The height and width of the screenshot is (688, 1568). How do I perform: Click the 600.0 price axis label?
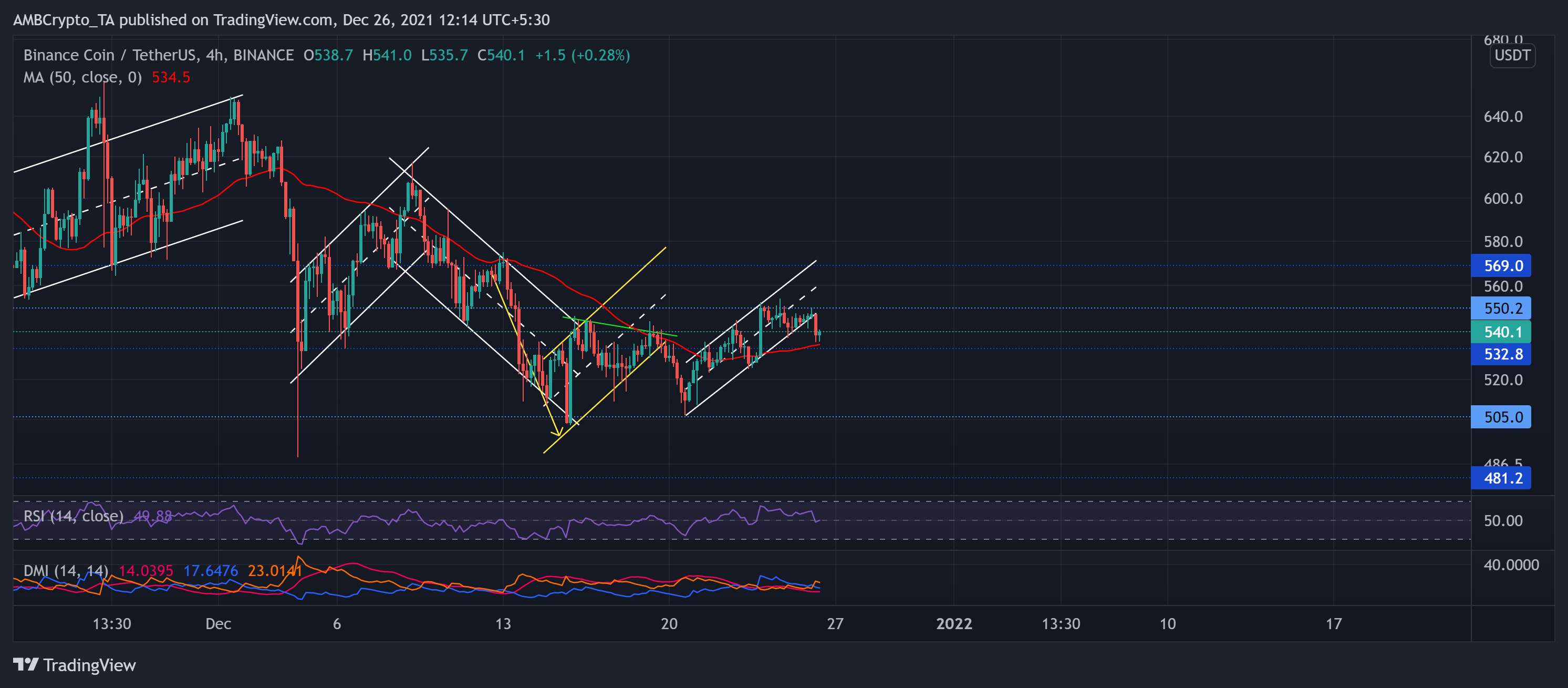(x=1503, y=199)
